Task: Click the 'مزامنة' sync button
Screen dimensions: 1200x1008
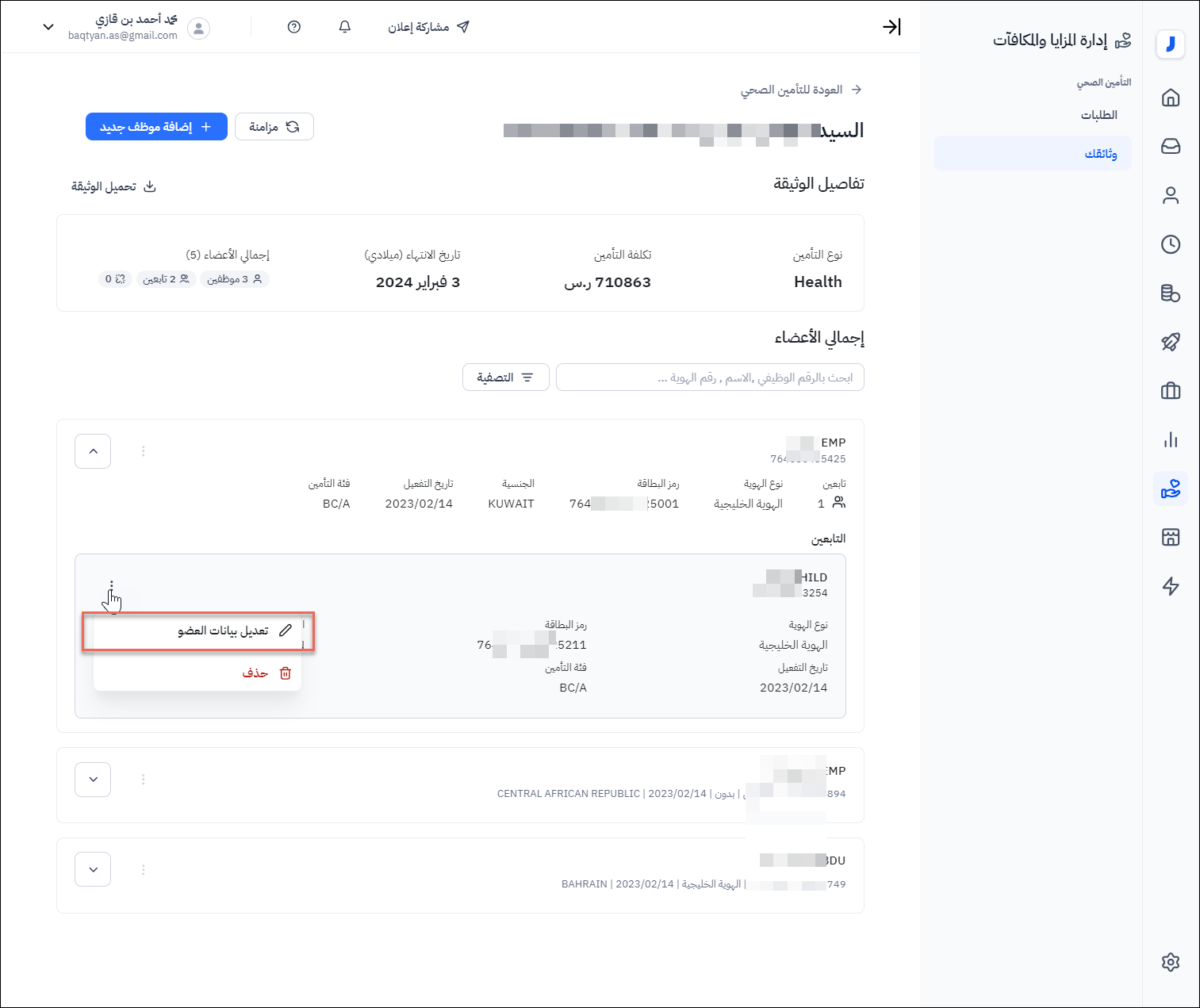Action: [x=274, y=127]
